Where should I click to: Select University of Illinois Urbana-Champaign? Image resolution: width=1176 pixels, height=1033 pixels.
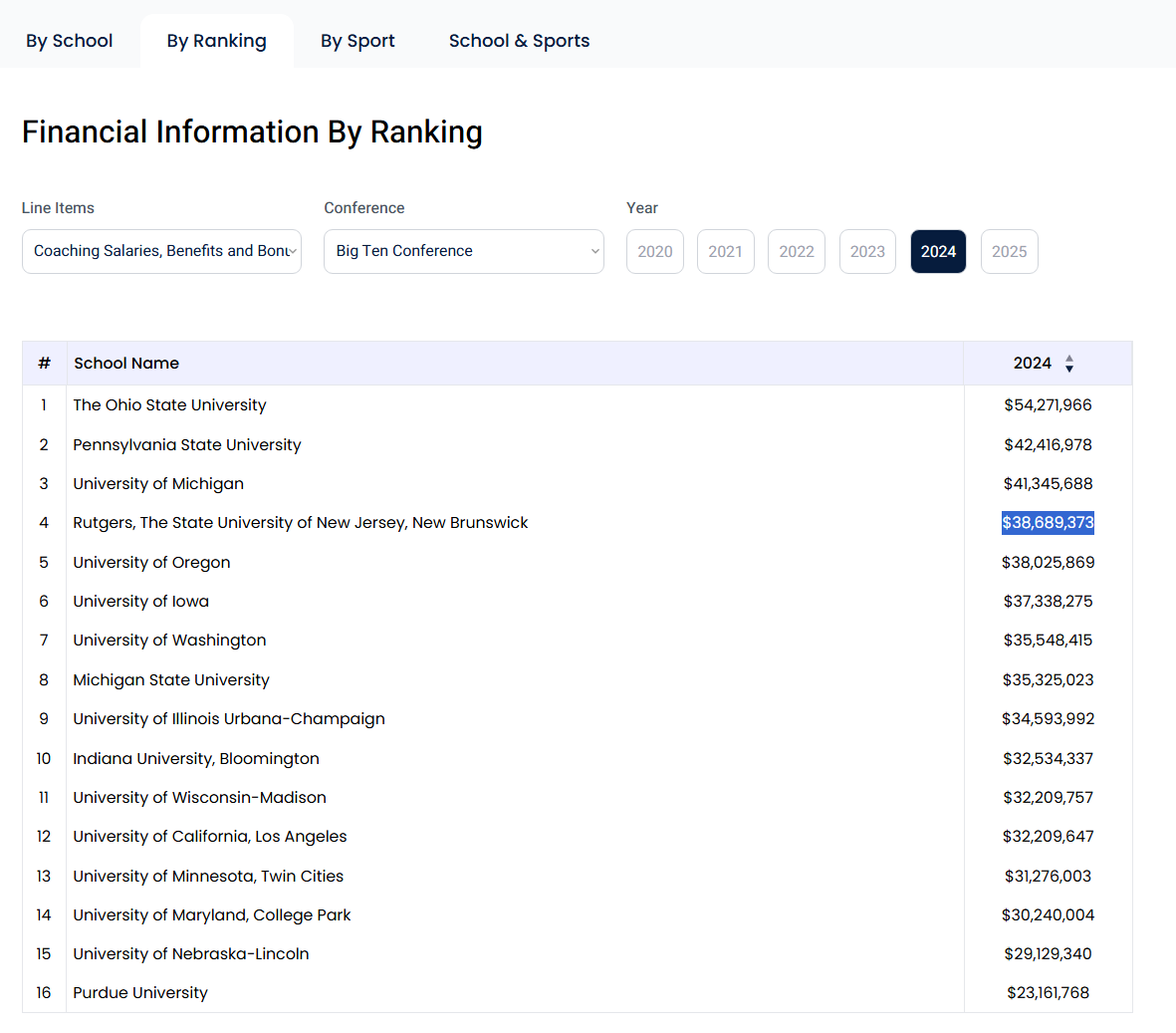click(229, 719)
